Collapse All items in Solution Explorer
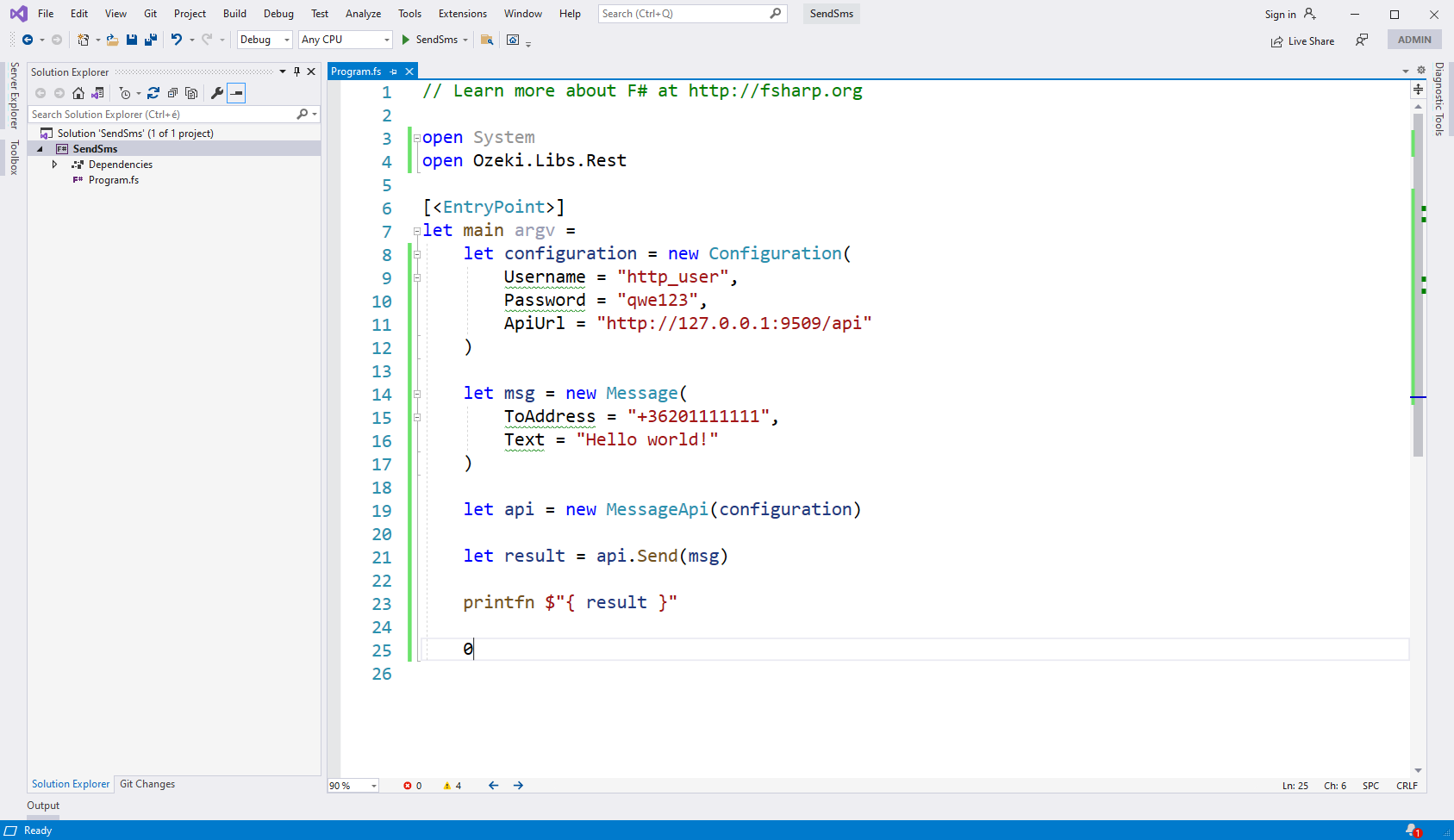 [172, 93]
